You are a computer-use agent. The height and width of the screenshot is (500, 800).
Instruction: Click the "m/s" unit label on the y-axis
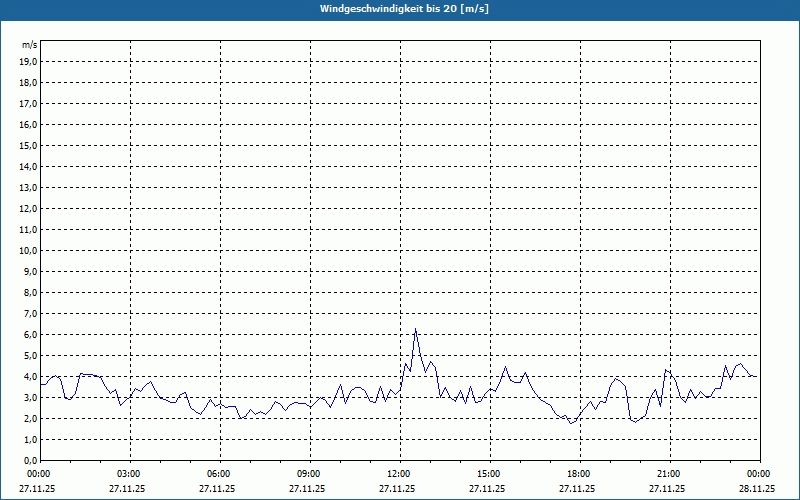[x=29, y=46]
